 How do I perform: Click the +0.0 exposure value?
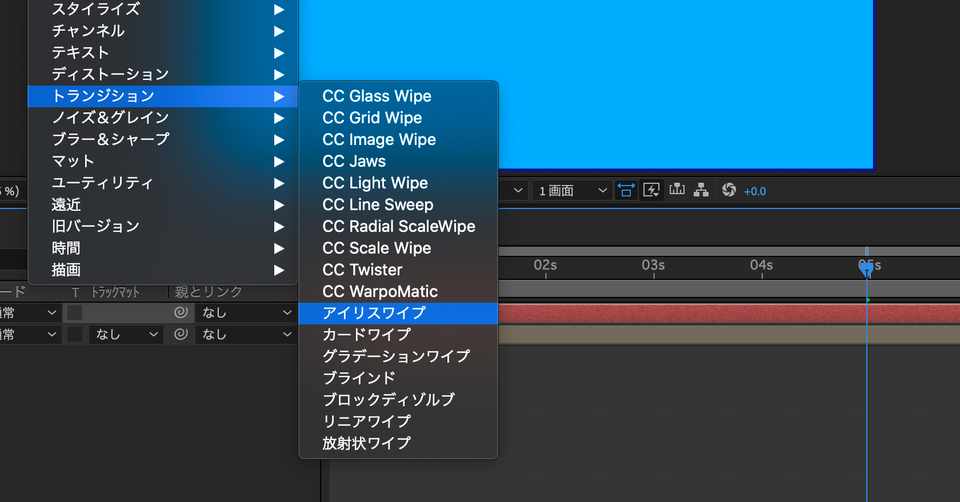click(x=755, y=192)
